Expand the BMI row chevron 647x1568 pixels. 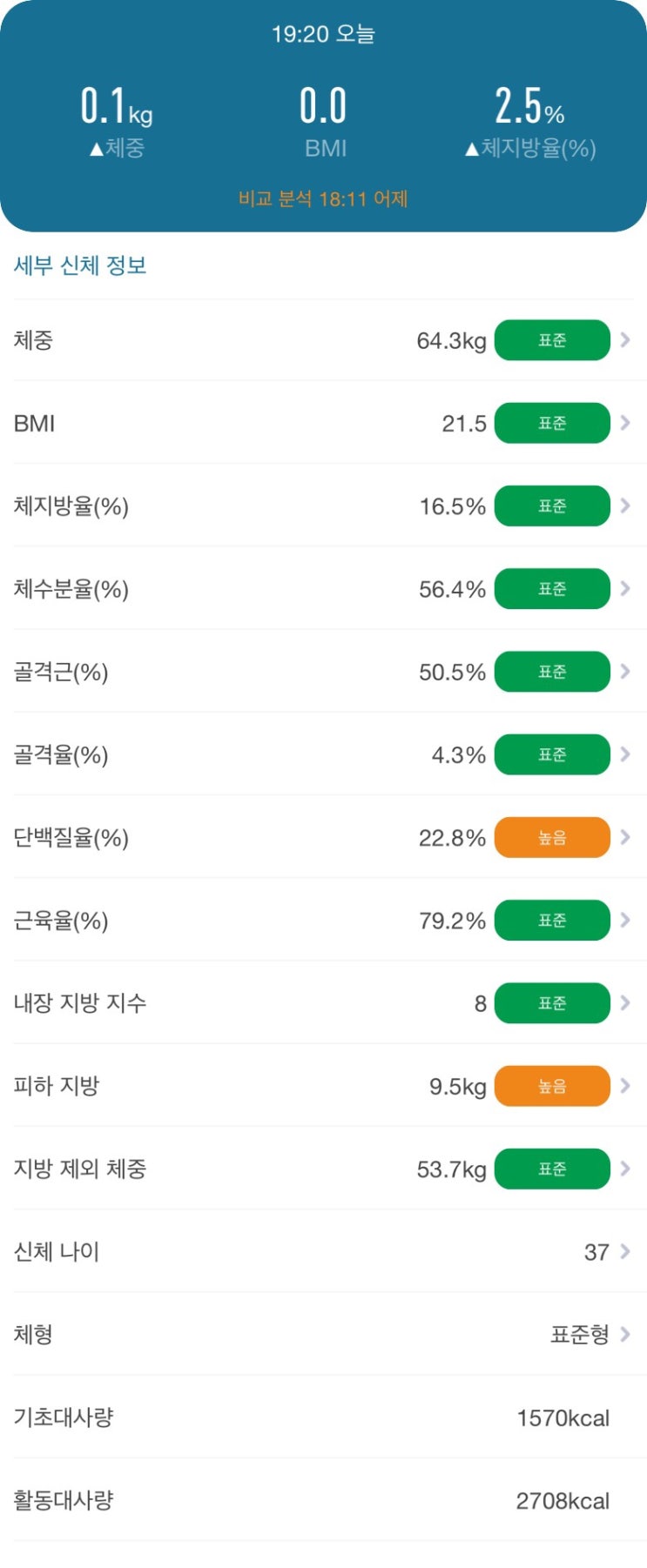pos(625,423)
